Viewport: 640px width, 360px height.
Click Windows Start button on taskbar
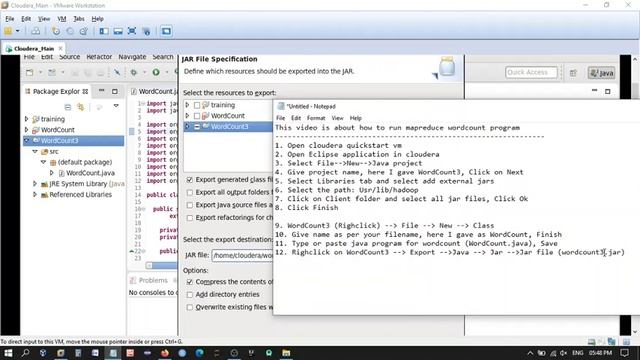[x=8, y=353]
